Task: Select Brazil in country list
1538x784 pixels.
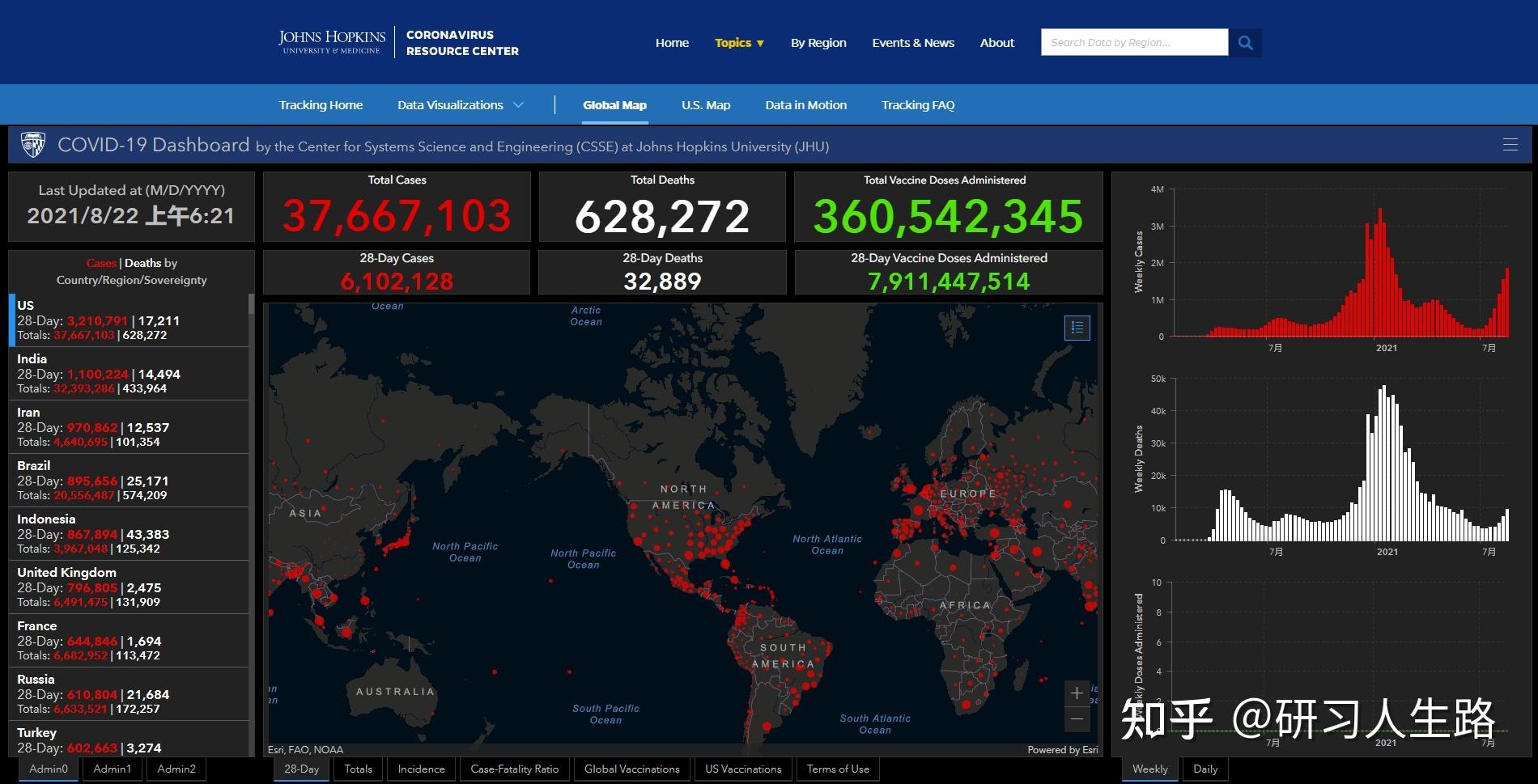Action: [x=130, y=480]
